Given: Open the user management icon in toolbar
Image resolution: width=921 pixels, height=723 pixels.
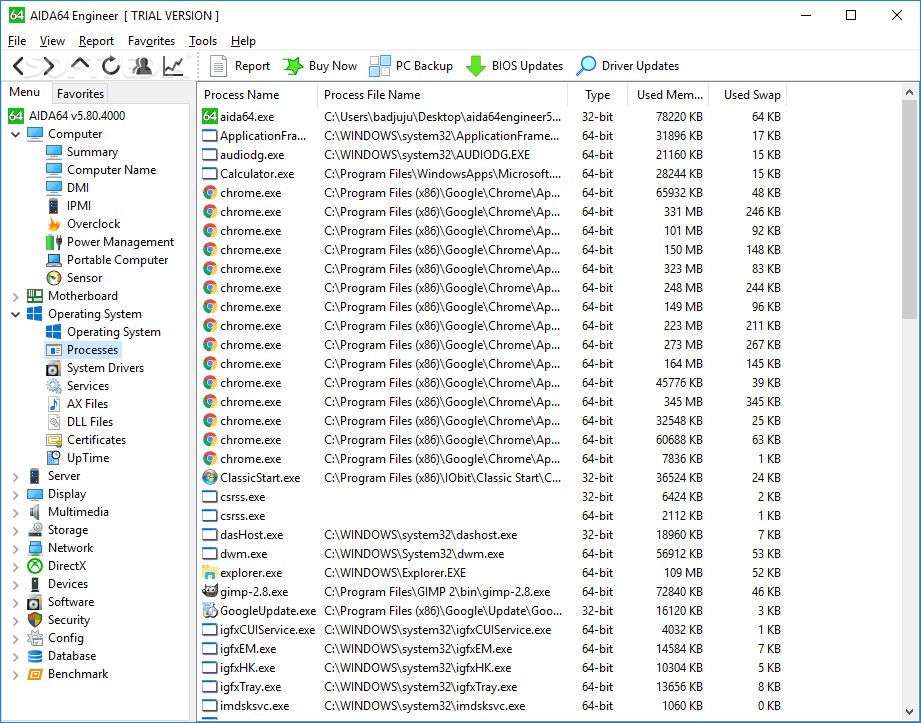Looking at the screenshot, I should coord(142,66).
